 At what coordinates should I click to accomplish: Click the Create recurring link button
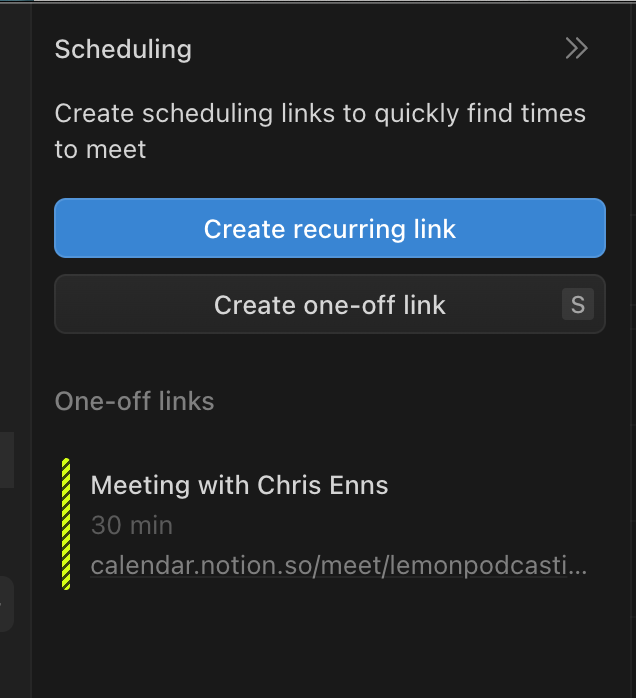[x=329, y=228]
